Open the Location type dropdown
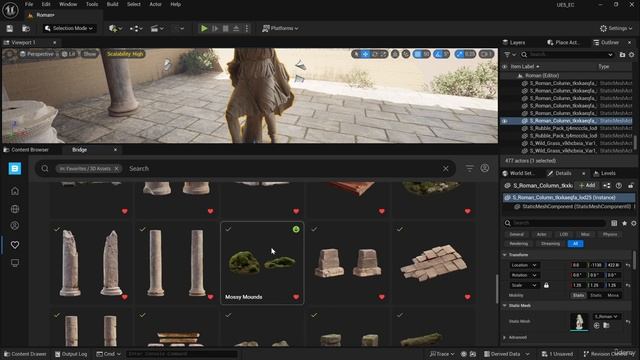Screen dimensions: 640x360 524,265
